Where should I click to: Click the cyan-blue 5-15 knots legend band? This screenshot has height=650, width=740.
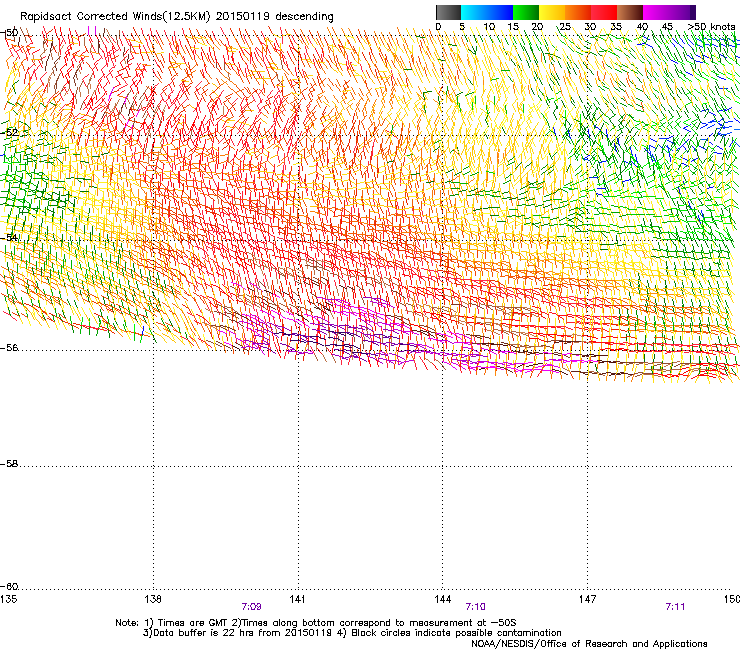point(487,12)
